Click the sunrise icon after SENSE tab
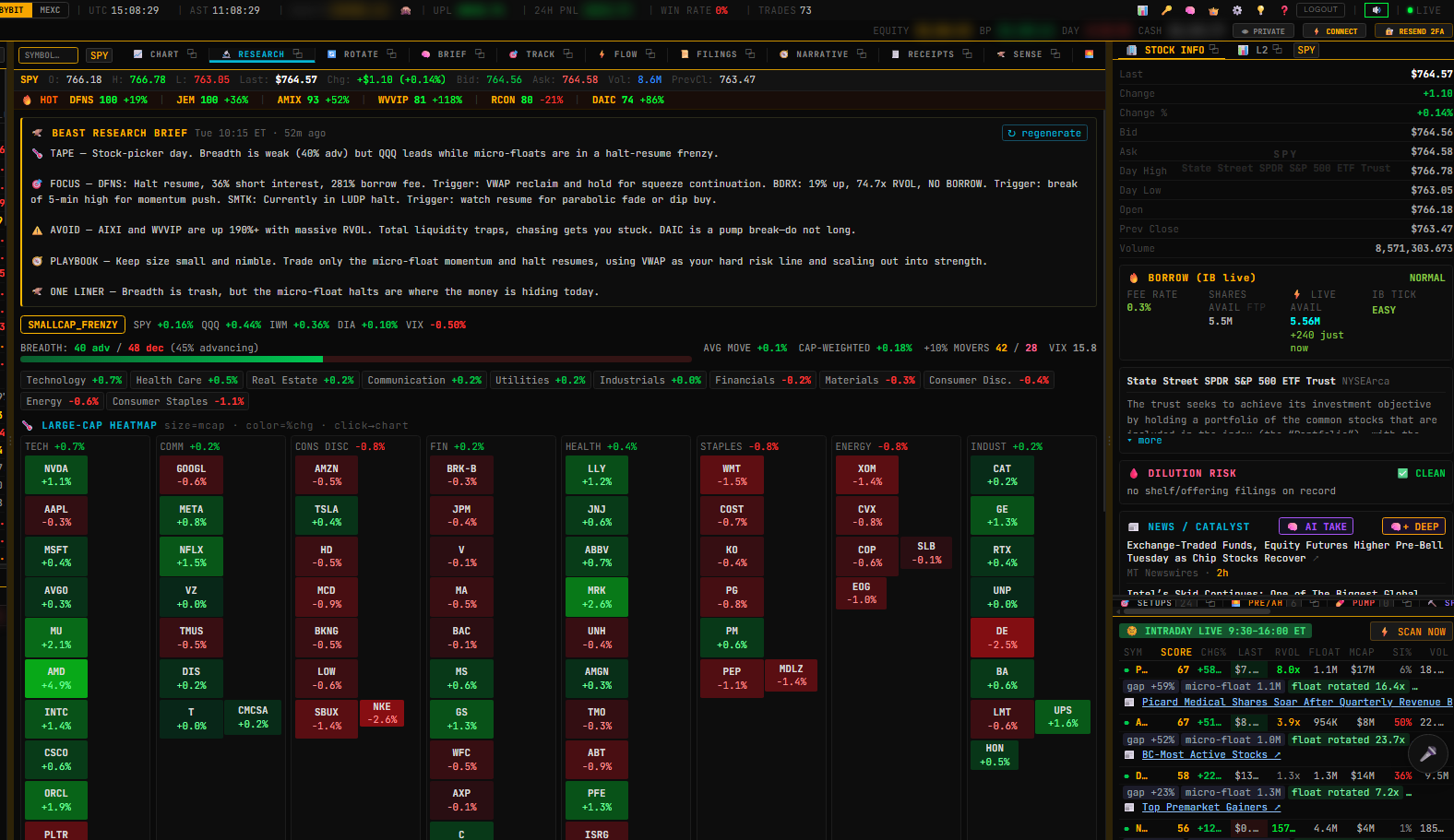Image resolution: width=1454 pixels, height=840 pixels. coord(1089,53)
